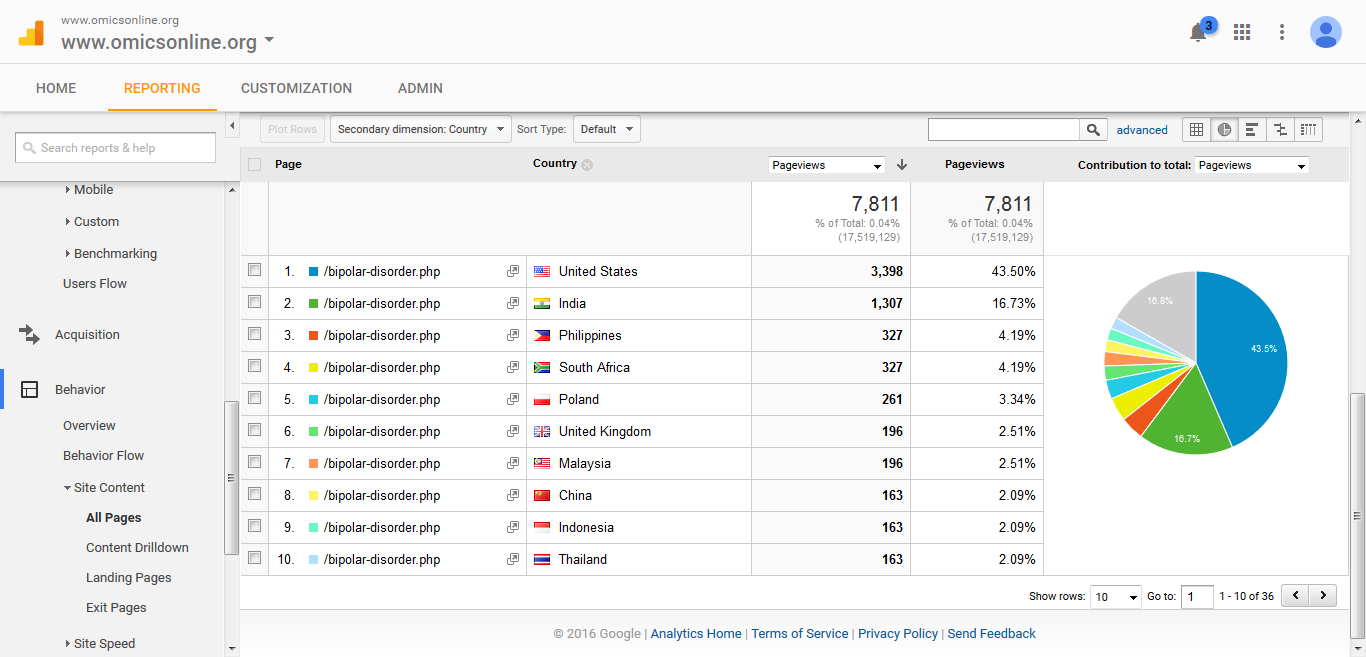Collapse the left sidebar arrow
This screenshot has width=1366, height=657.
232,126
